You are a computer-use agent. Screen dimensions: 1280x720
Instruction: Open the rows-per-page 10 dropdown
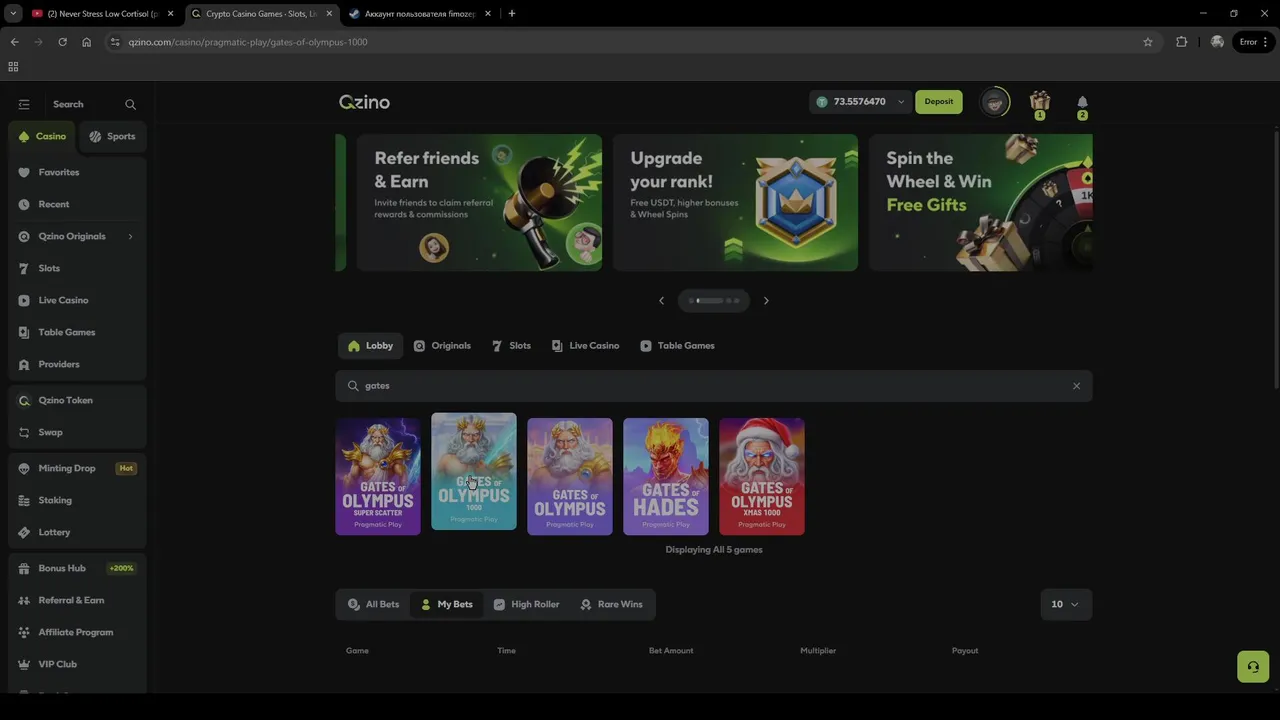[1066, 604]
